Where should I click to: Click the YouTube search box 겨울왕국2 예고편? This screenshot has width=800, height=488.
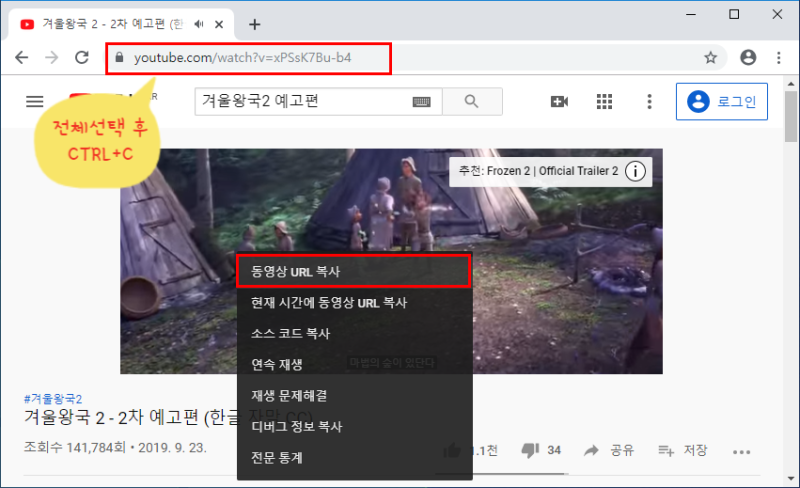coord(318,102)
